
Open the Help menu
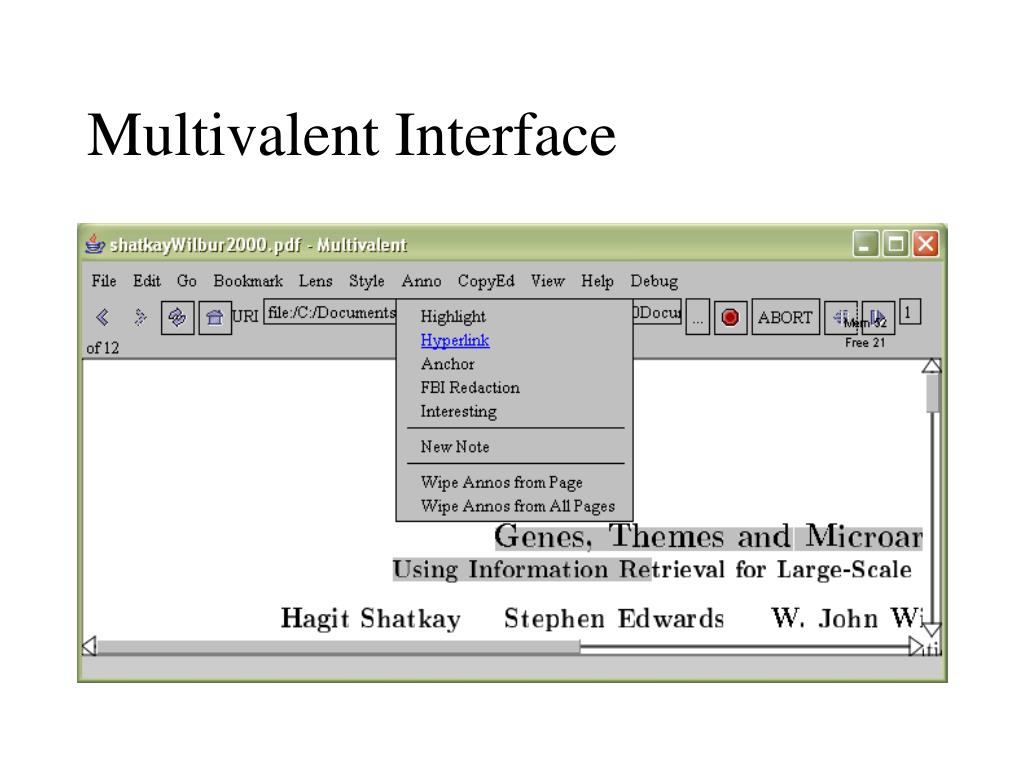[x=598, y=281]
